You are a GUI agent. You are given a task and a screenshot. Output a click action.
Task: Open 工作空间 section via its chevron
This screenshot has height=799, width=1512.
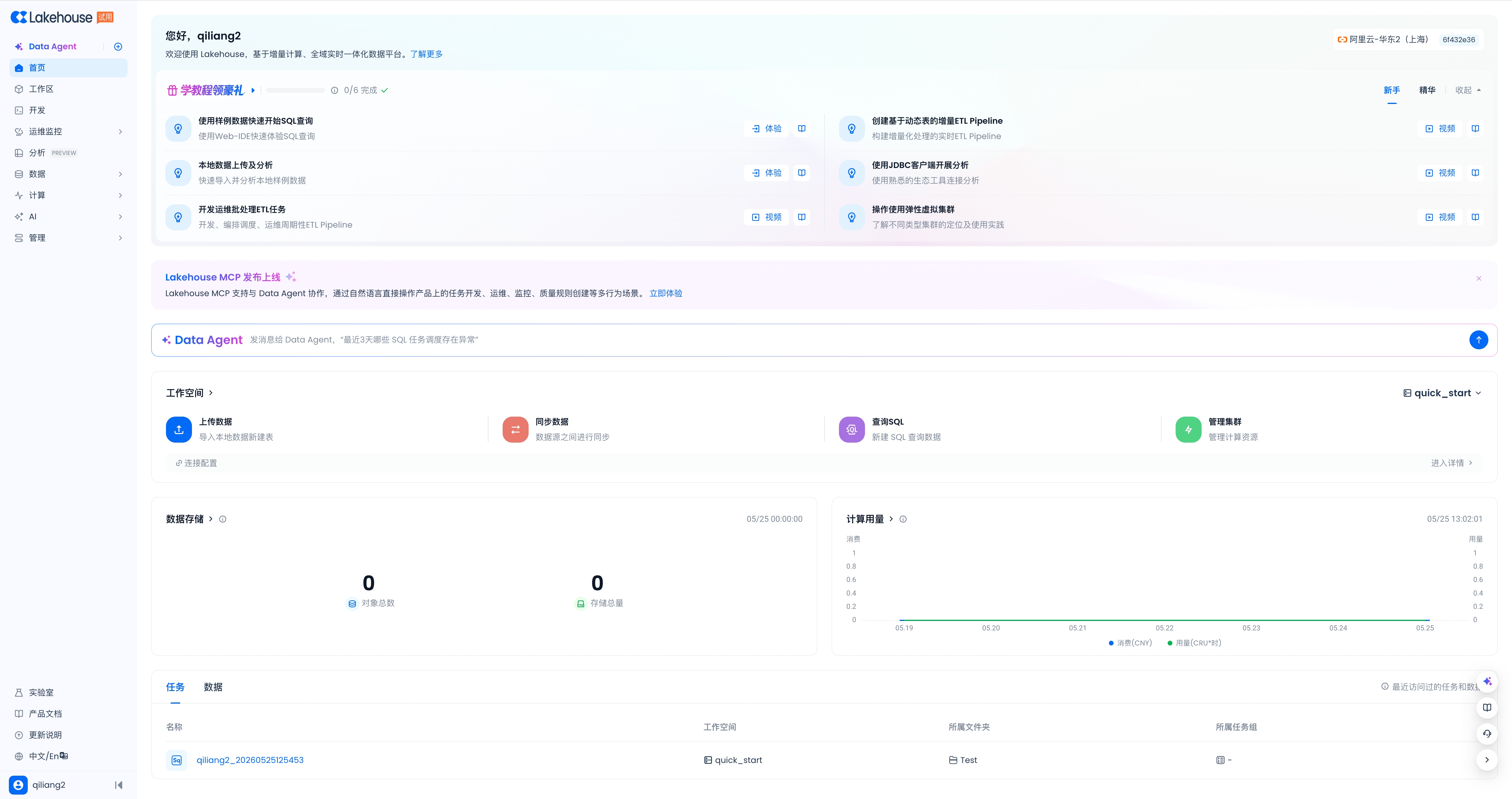211,393
